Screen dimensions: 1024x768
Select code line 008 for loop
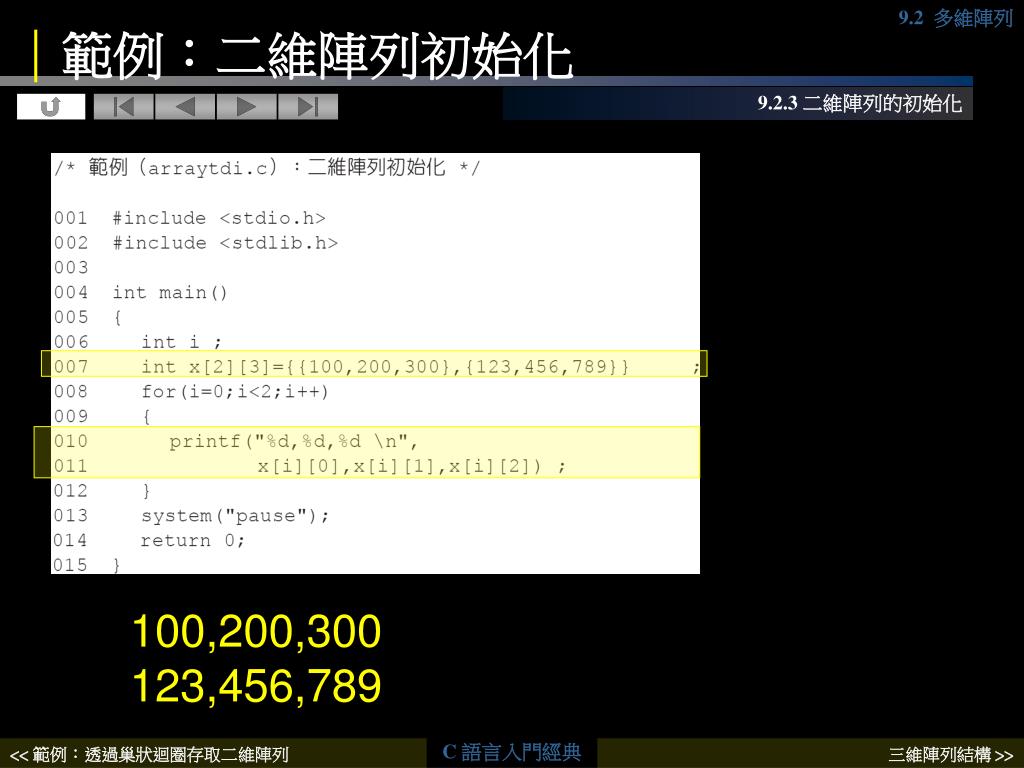pyautogui.click(x=191, y=391)
